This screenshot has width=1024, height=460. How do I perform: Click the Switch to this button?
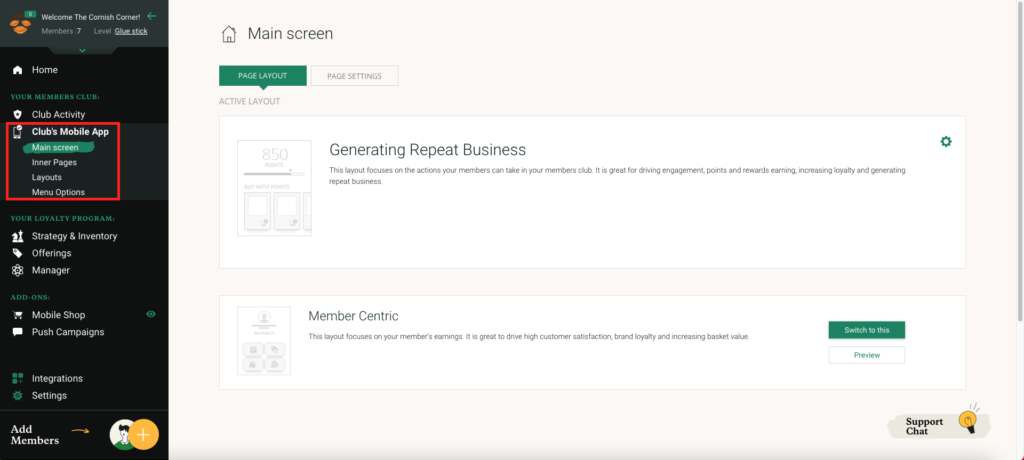point(866,330)
